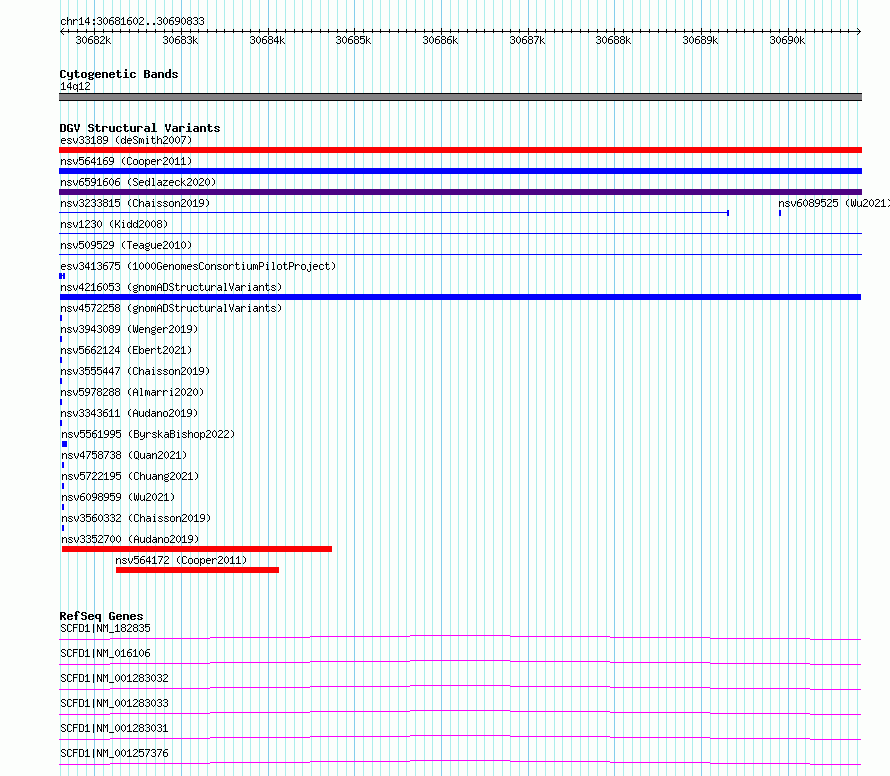Select nsv3560332 (Chaisson2019) variant label
This screenshot has width=890, height=776.
tap(136, 518)
